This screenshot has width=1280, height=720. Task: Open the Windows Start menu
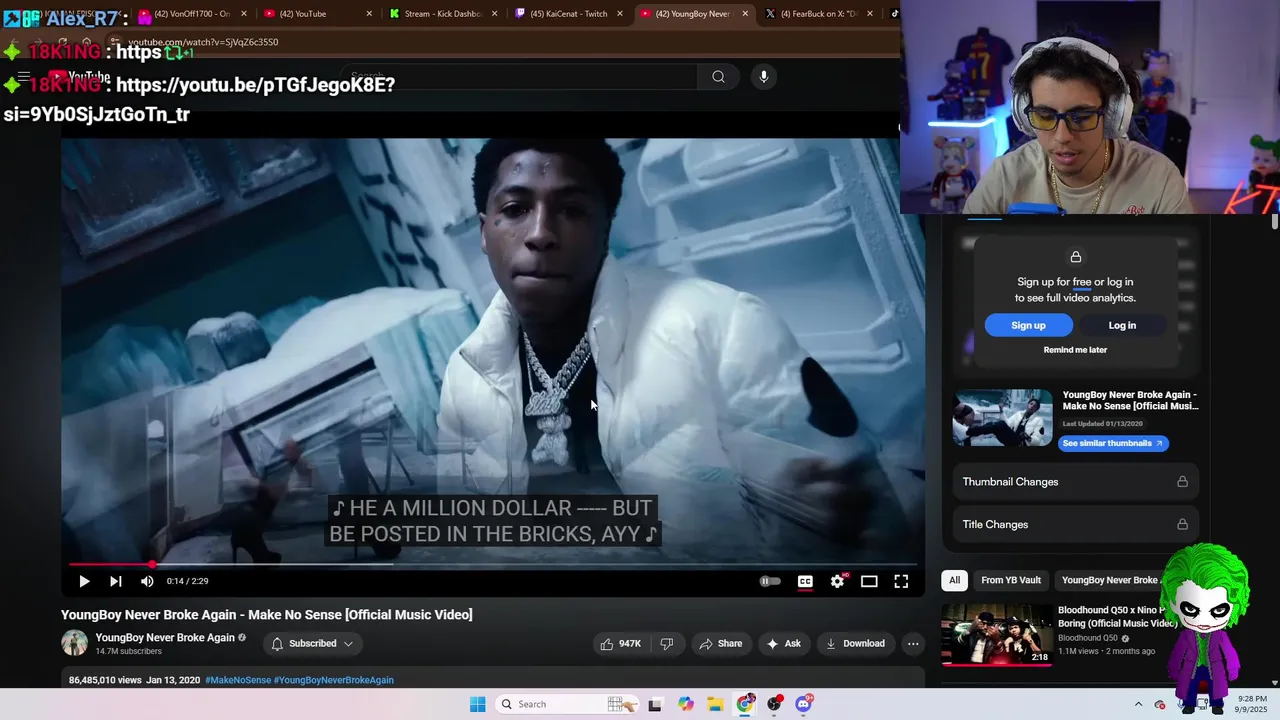(x=478, y=704)
